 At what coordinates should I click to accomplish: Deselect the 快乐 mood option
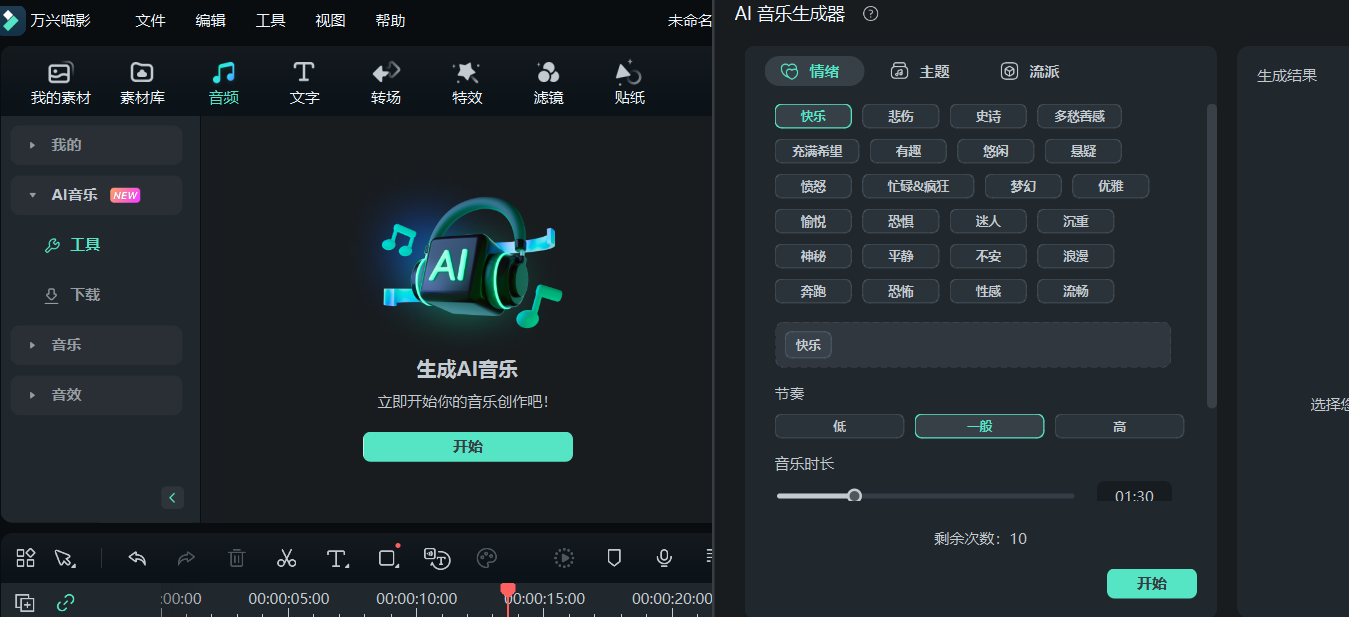tap(812, 115)
